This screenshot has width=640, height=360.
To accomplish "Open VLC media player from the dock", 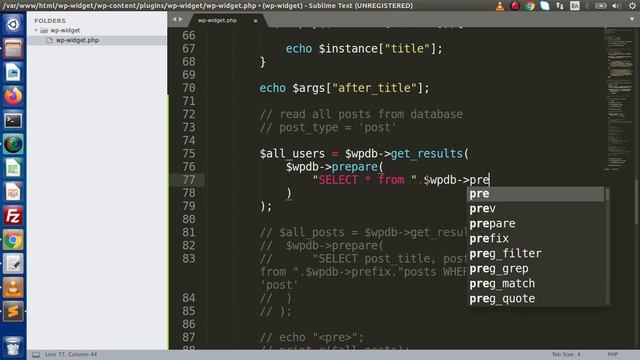I will [13, 288].
